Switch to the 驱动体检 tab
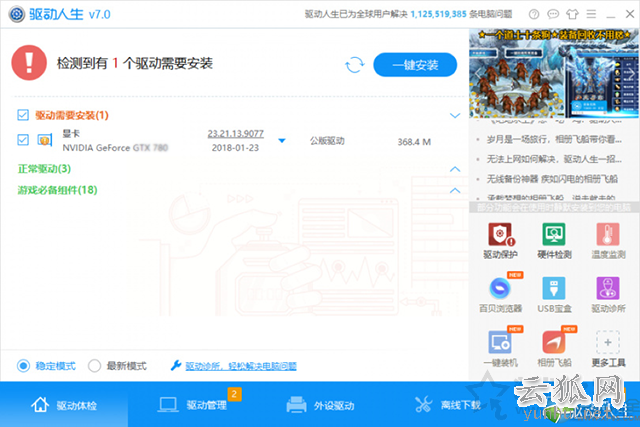 point(64,405)
